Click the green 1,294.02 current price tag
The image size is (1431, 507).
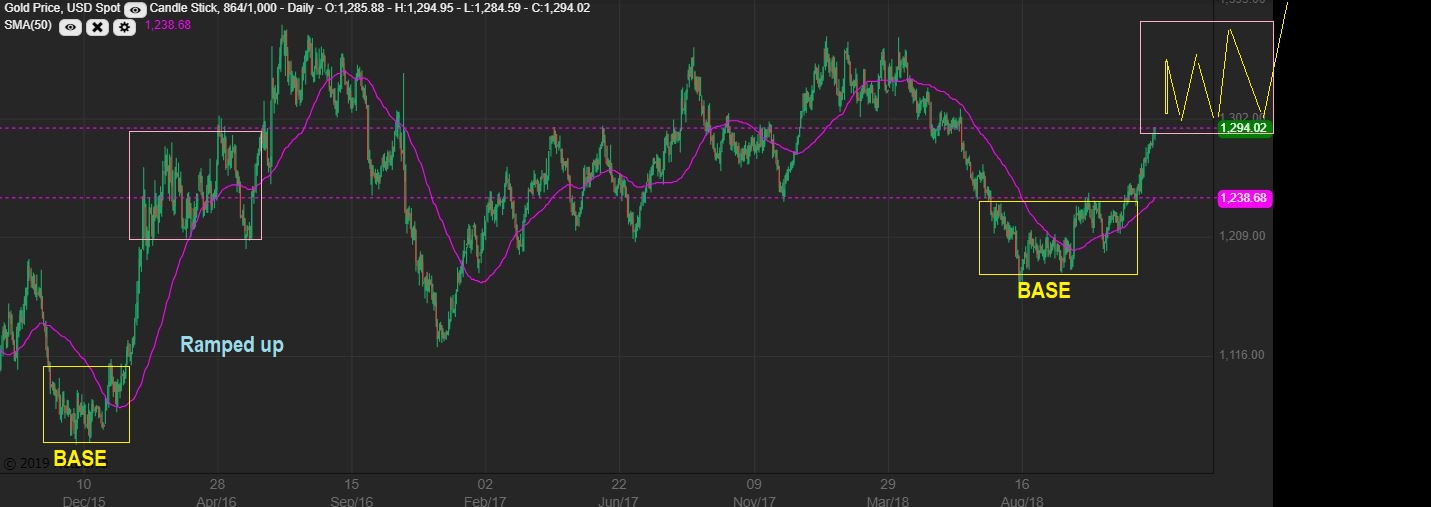point(1244,128)
